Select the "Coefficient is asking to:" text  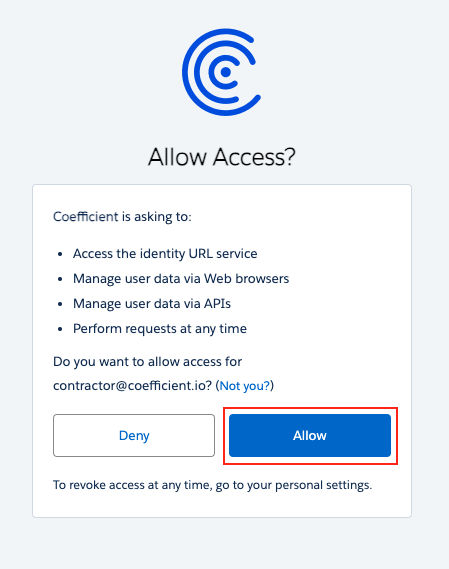[122, 217]
